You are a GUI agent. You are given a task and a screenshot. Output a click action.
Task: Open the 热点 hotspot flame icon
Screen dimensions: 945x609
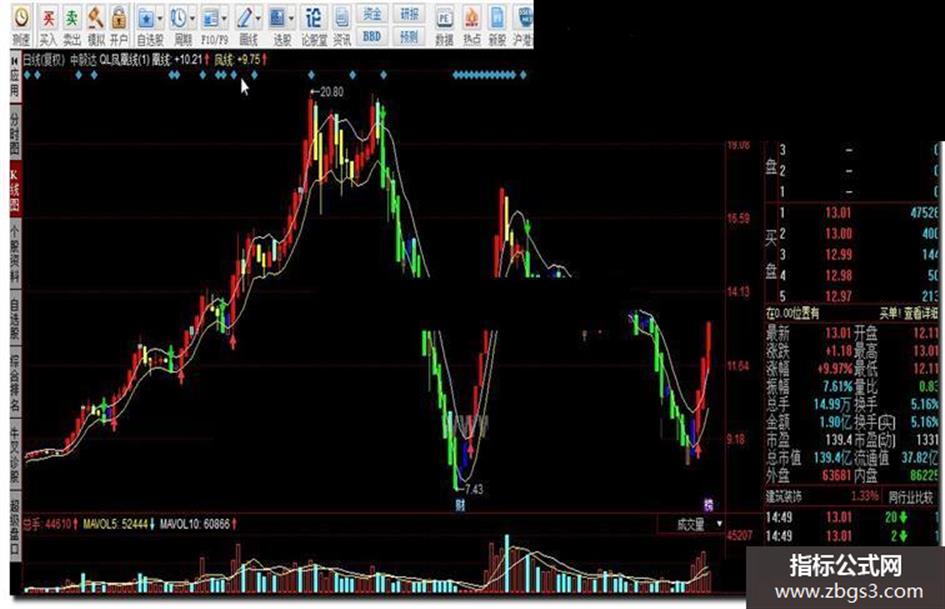click(471, 18)
